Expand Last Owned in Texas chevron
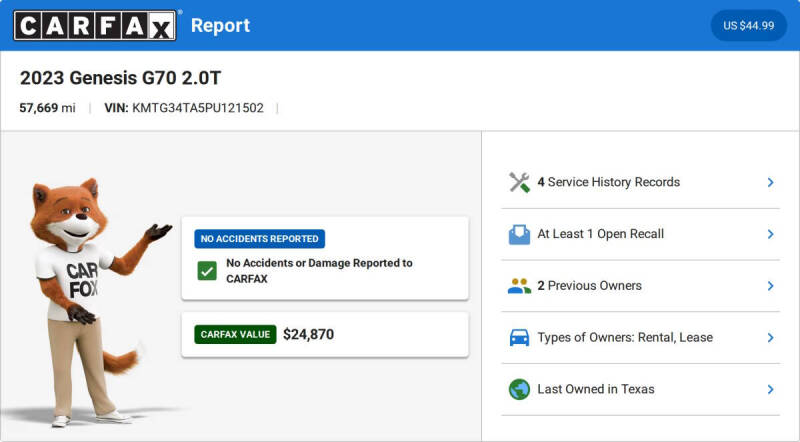This screenshot has width=800, height=442. coord(770,389)
